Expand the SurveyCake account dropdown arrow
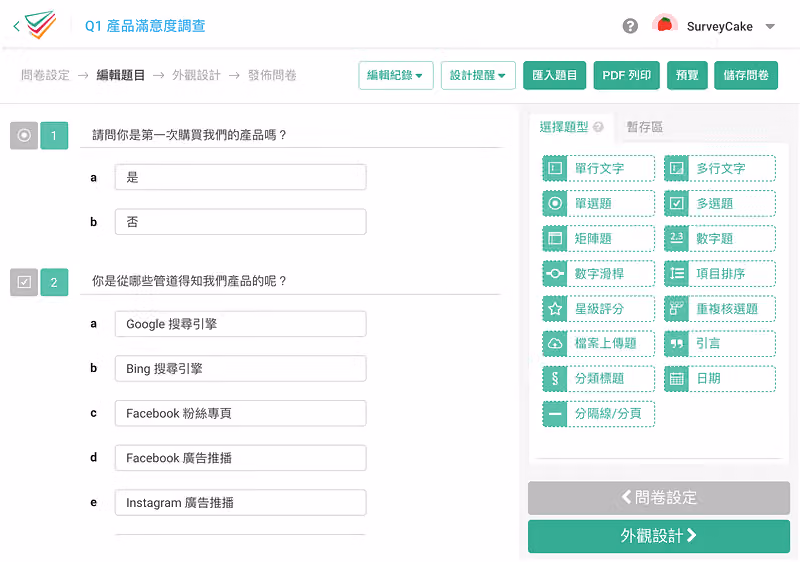This screenshot has width=800, height=562. 770,27
